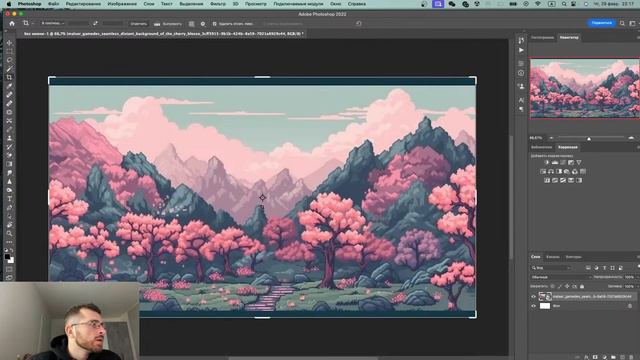
Task: Click the reset crop arrow icon
Action: tap(359, 24)
